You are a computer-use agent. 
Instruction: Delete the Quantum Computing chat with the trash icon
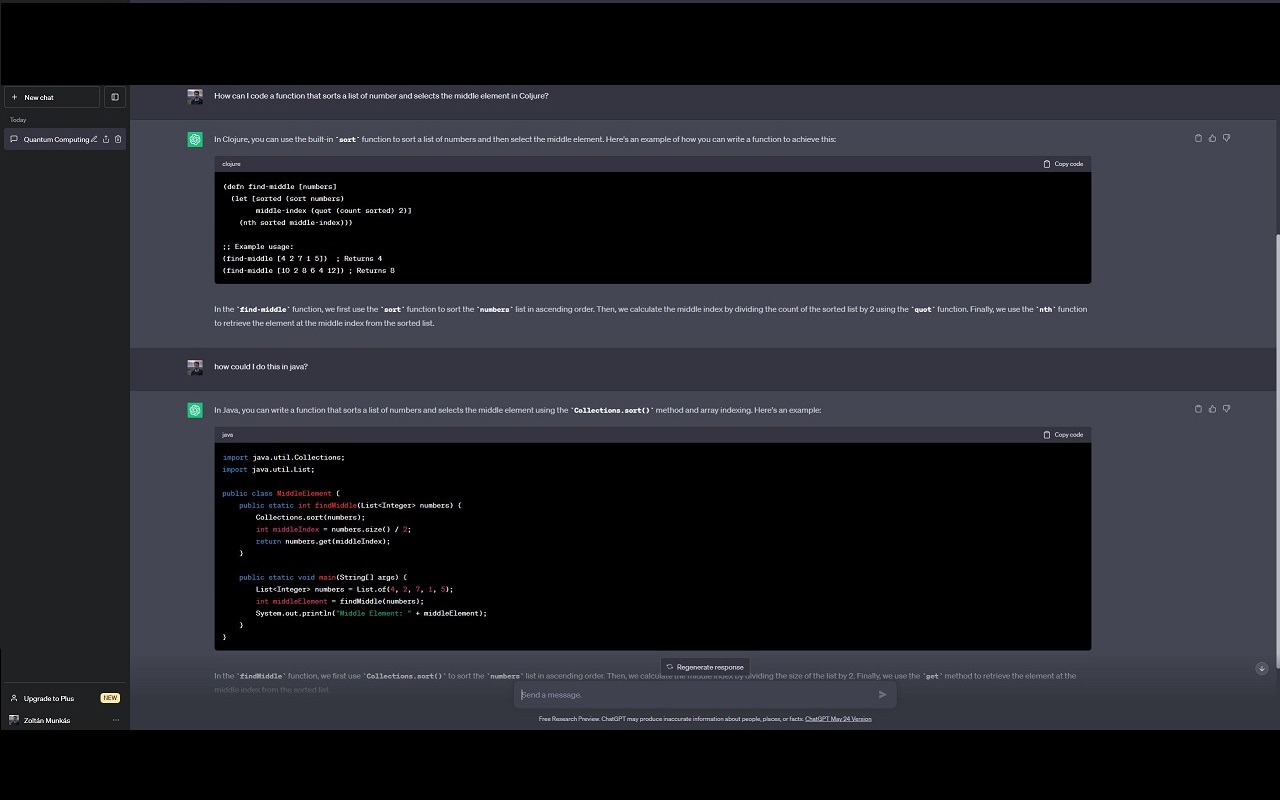coord(118,139)
